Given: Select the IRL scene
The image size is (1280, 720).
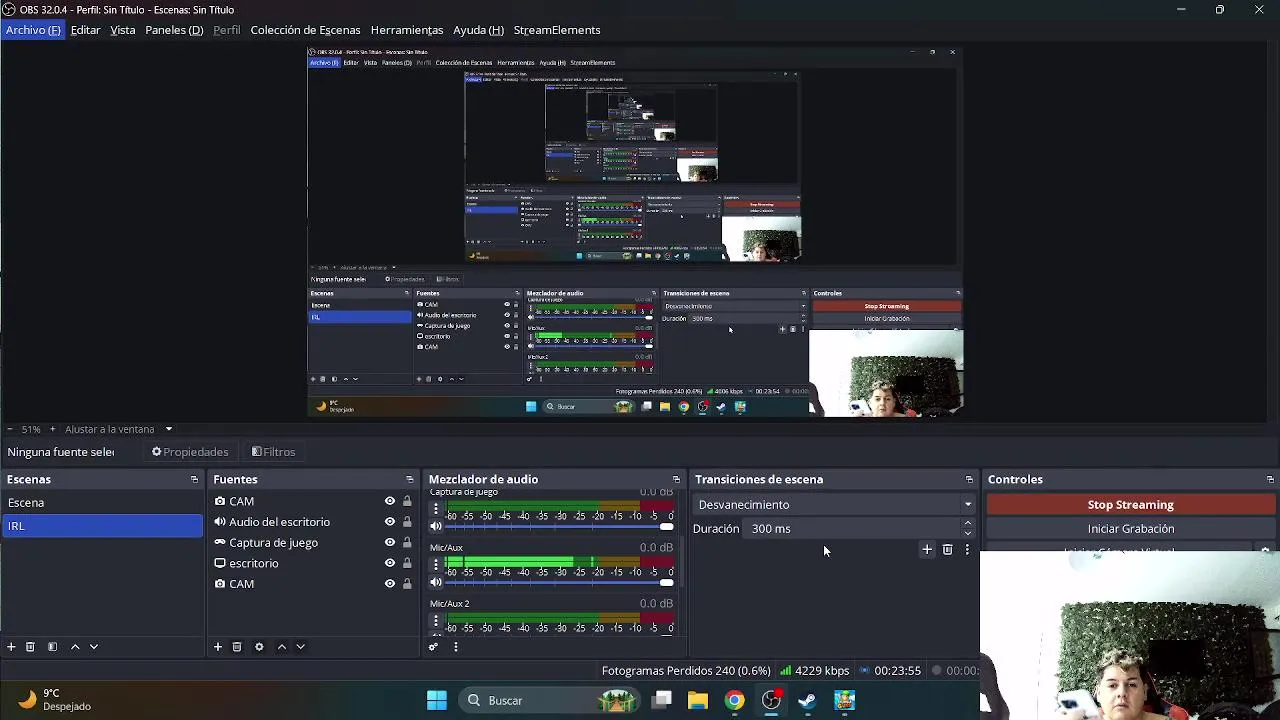Looking at the screenshot, I should click(x=102, y=526).
